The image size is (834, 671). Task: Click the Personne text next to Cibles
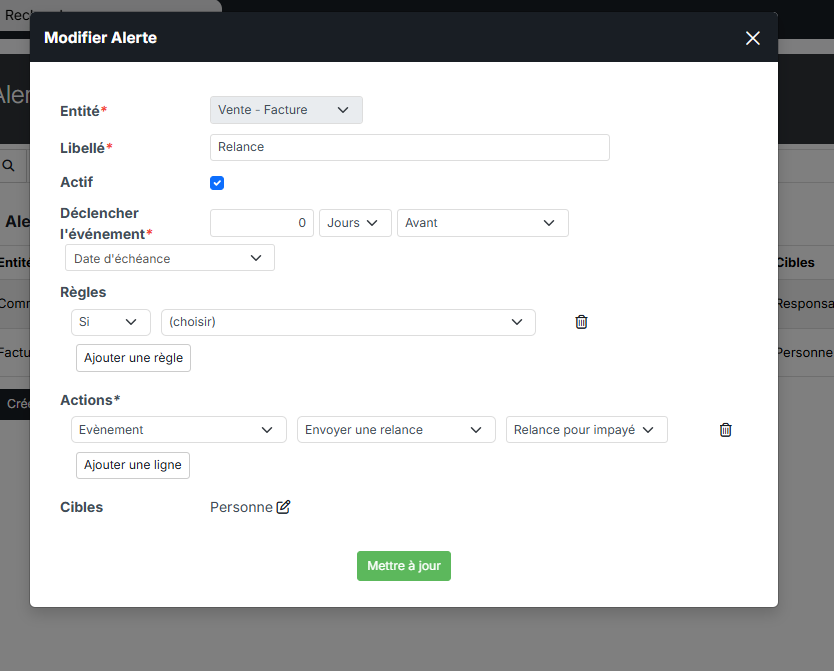pyautogui.click(x=241, y=507)
